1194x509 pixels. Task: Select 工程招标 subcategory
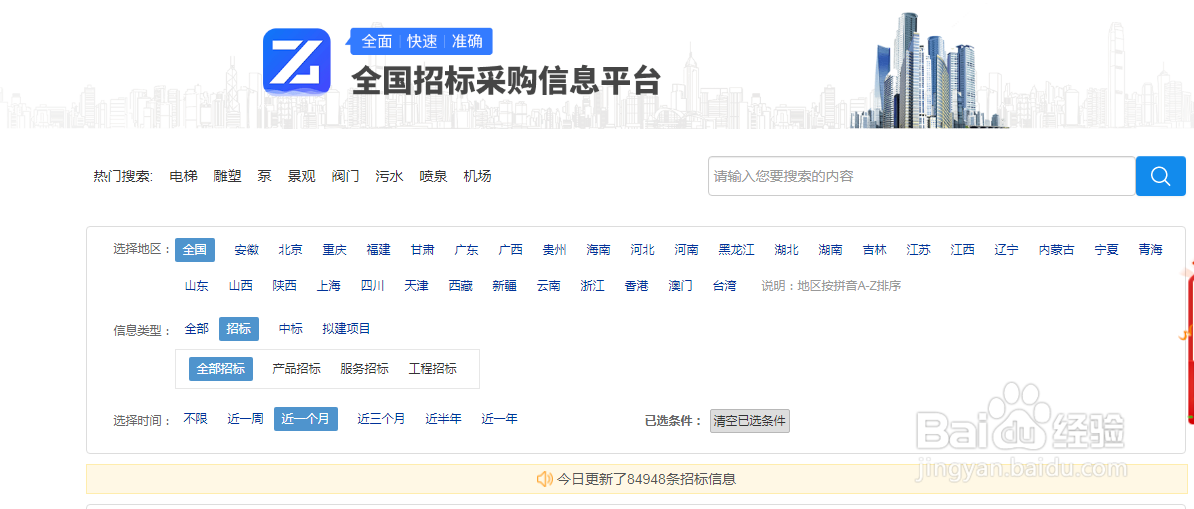[x=433, y=369]
